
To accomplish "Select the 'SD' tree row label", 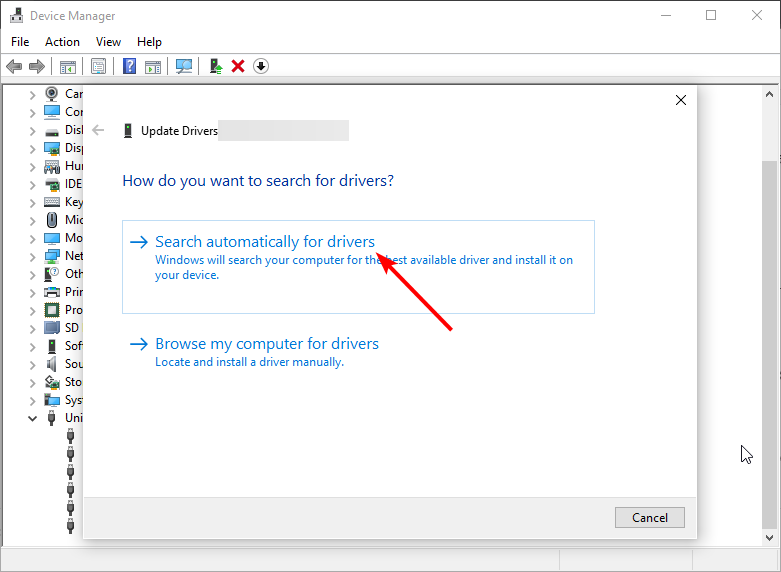I will click(x=72, y=328).
